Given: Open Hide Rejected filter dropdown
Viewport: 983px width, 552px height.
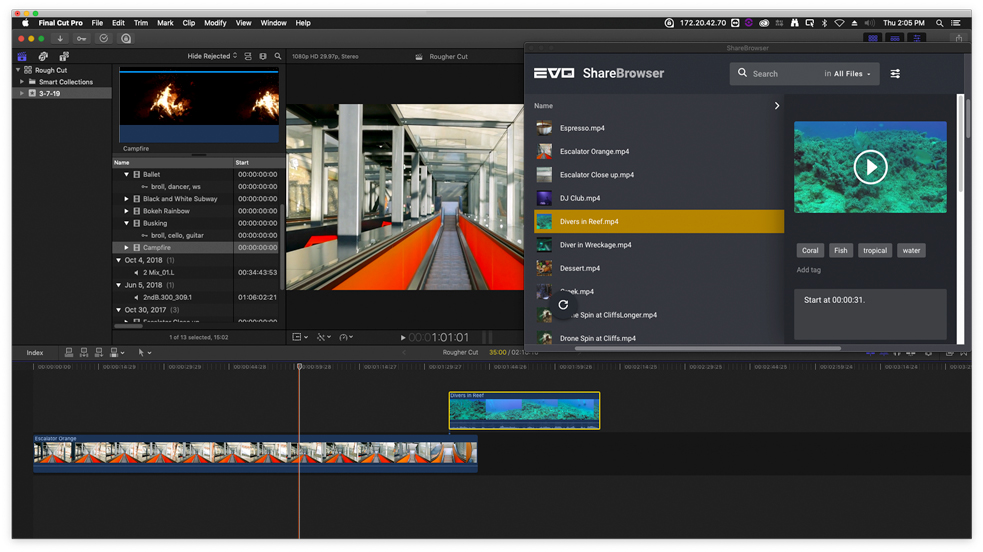Looking at the screenshot, I should [212, 56].
